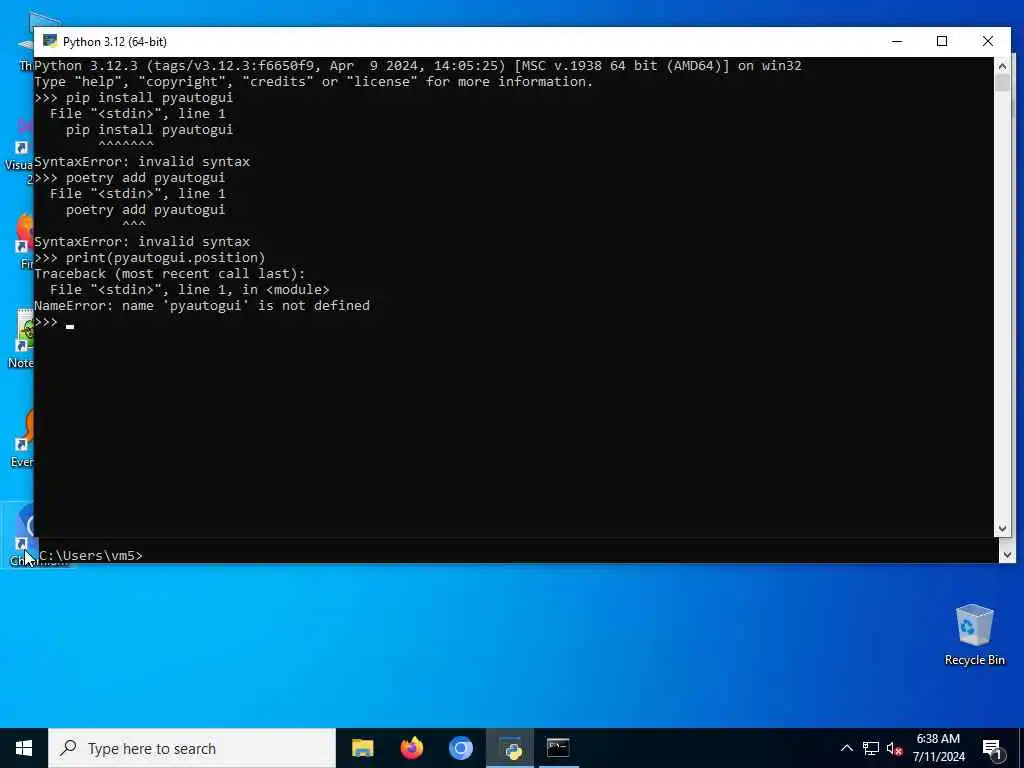The width and height of the screenshot is (1024, 768).
Task: Open the Windows Start menu
Action: 24,748
